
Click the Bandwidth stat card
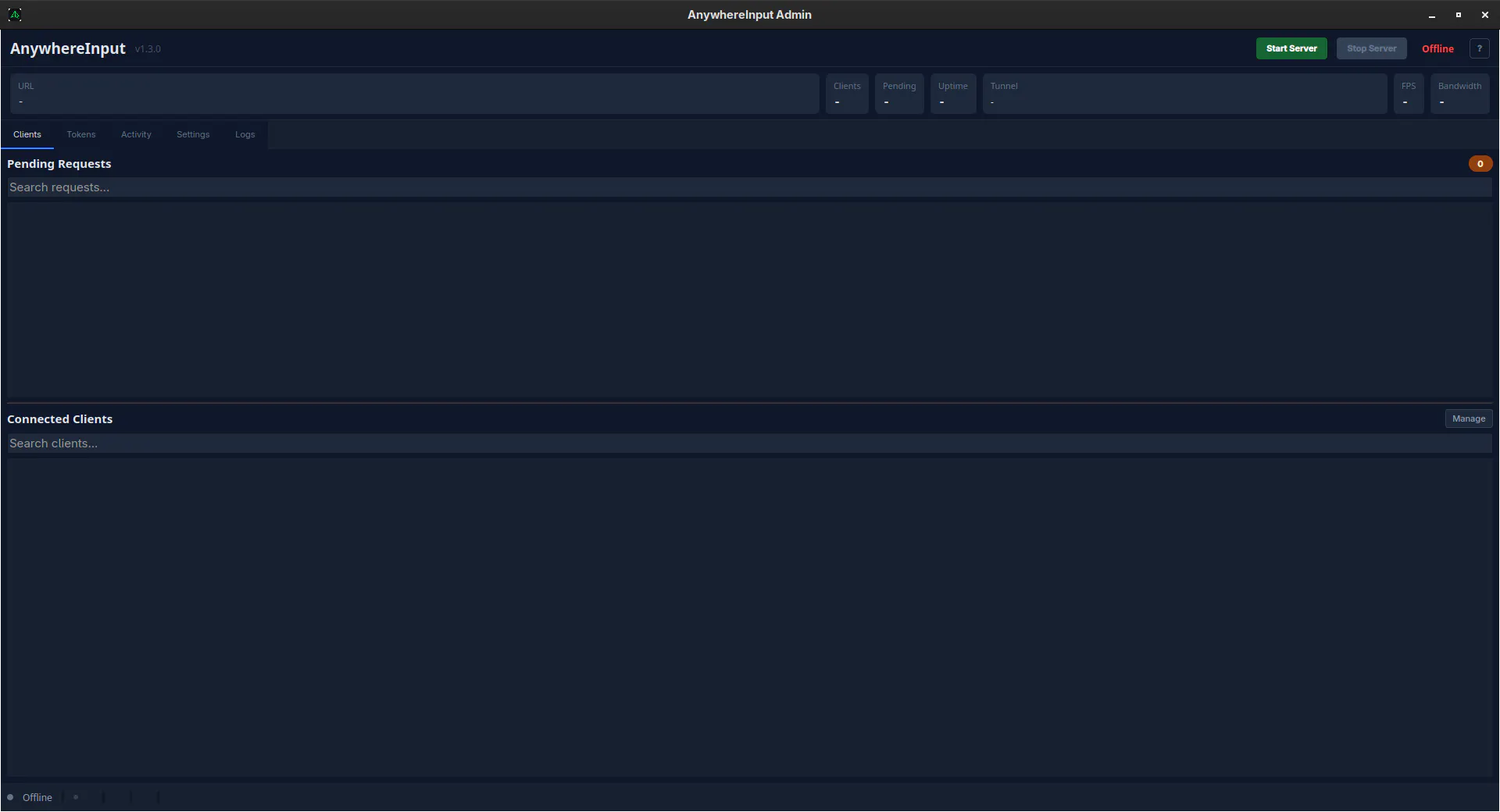1460,94
